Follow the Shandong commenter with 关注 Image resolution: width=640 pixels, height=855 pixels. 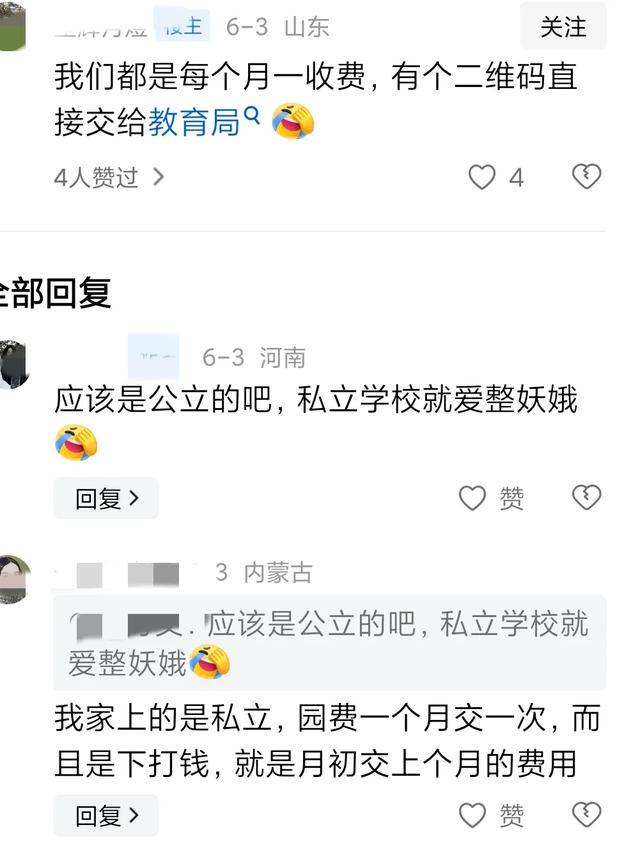point(563,27)
